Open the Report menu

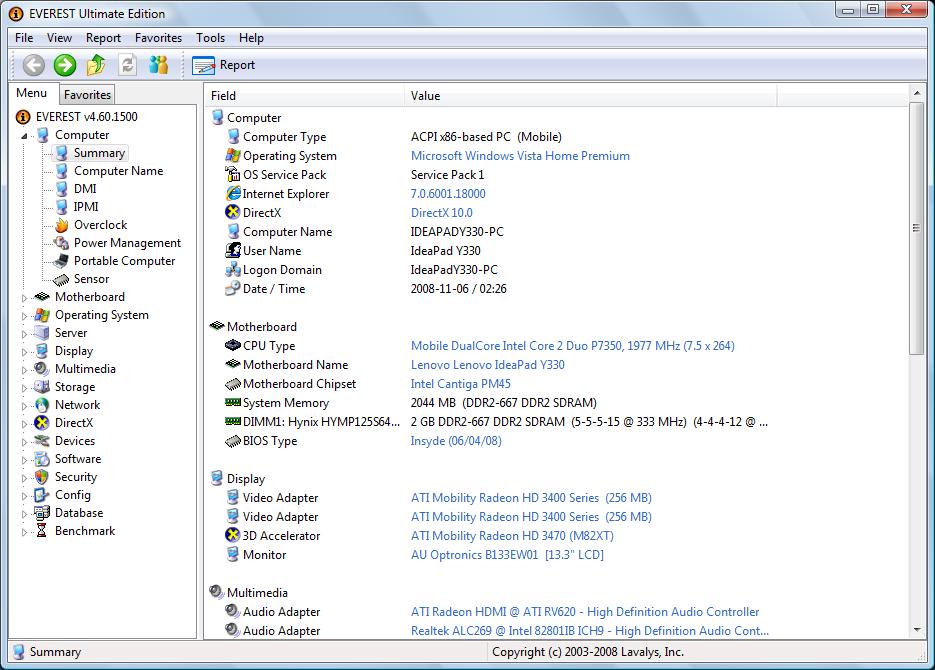point(103,38)
